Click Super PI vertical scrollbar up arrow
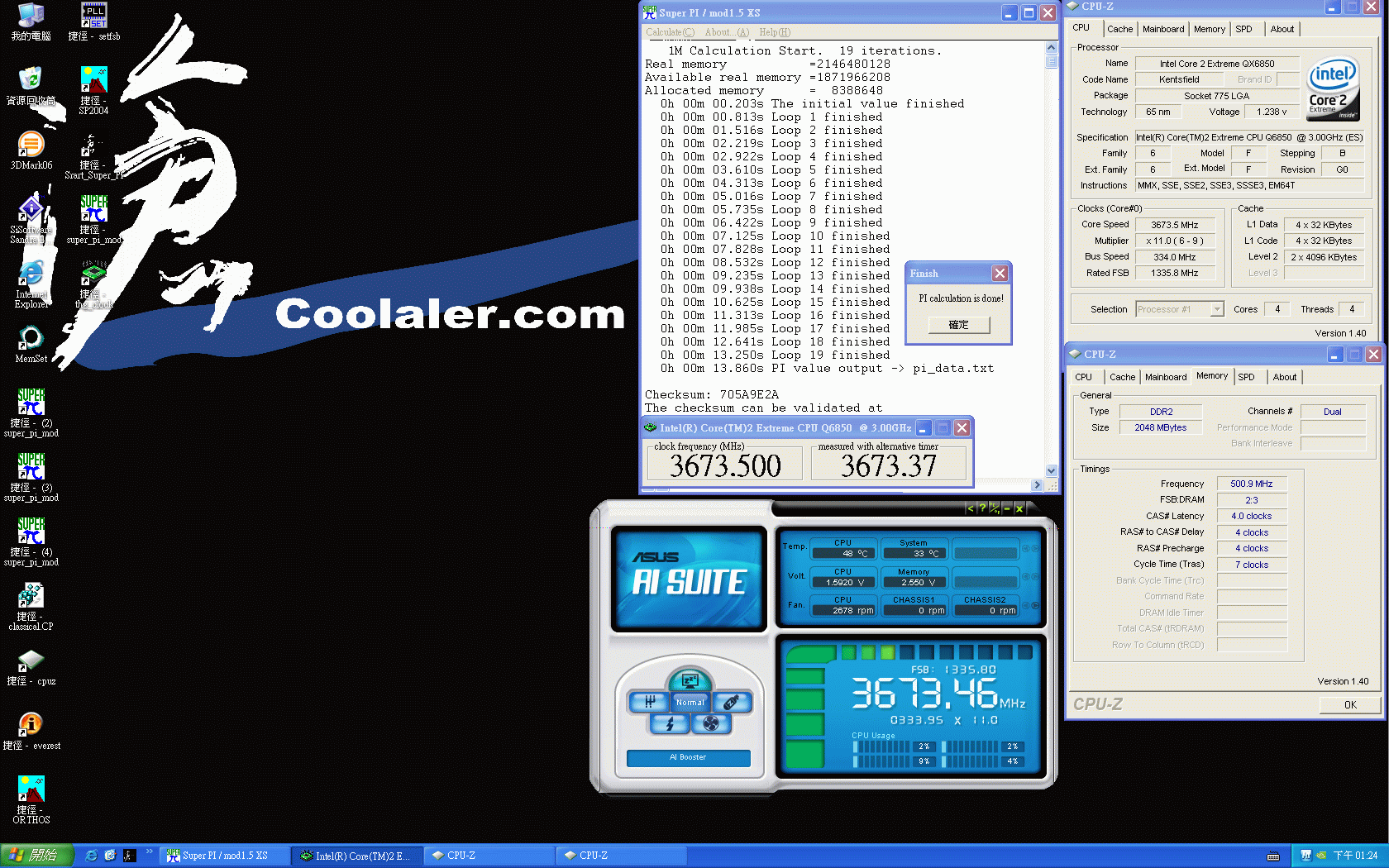The height and width of the screenshot is (868, 1389). [1052, 48]
